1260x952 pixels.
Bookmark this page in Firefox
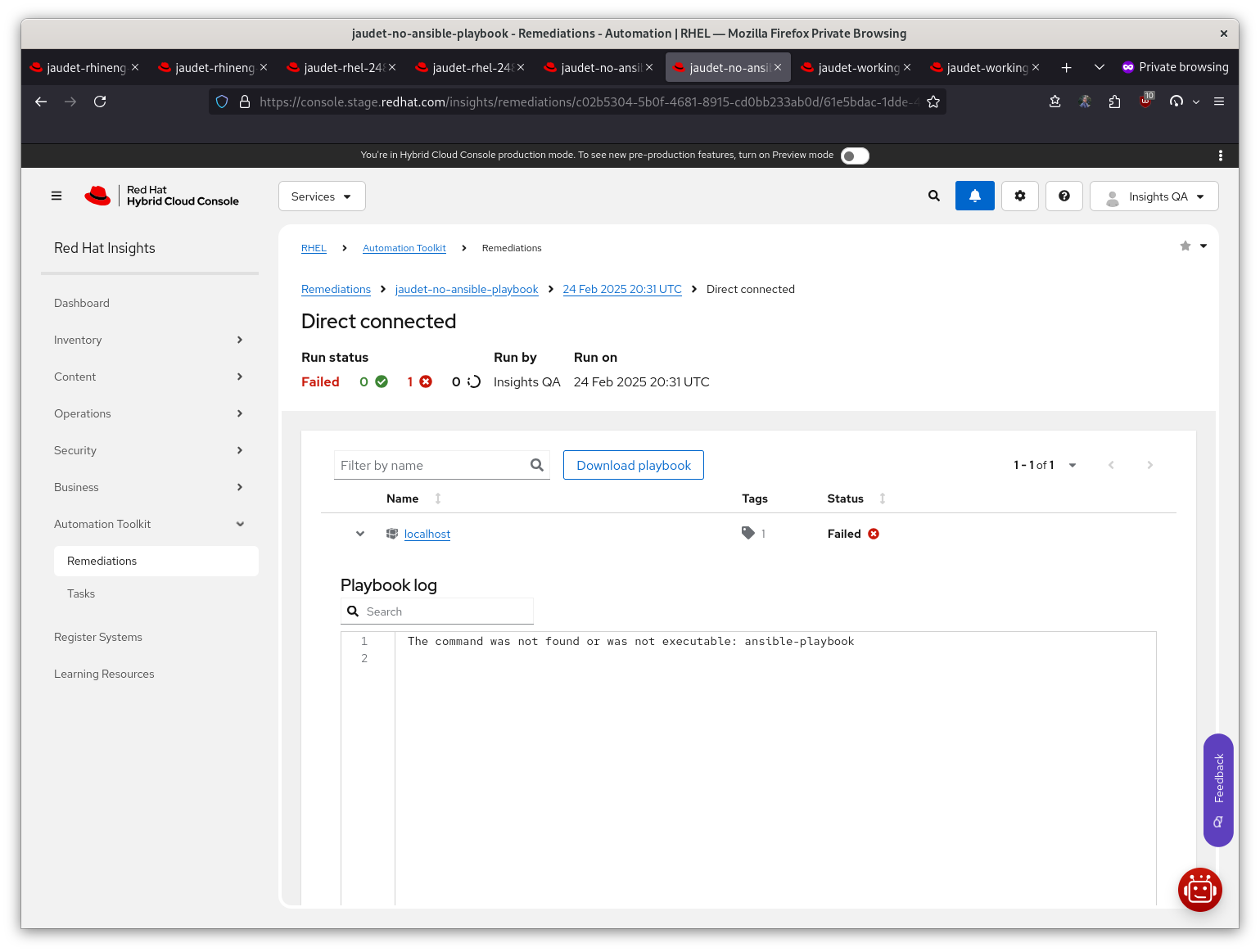[933, 102]
